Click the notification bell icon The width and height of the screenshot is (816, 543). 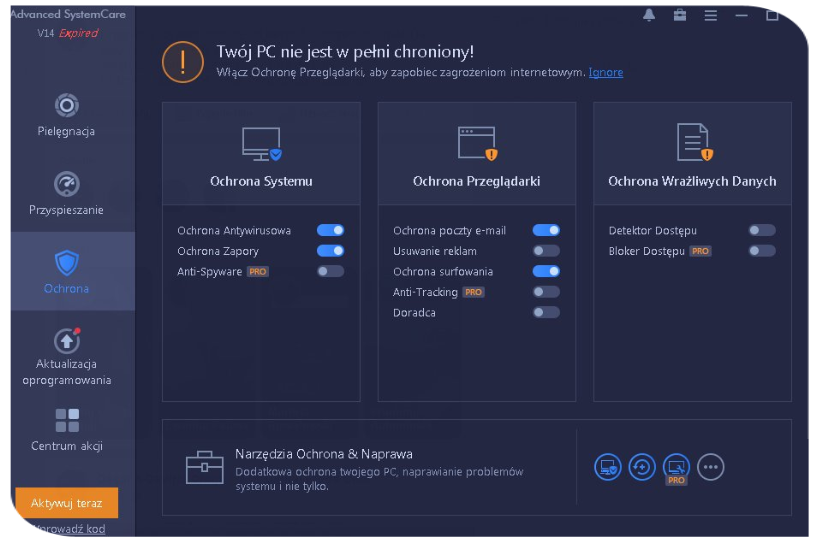648,15
